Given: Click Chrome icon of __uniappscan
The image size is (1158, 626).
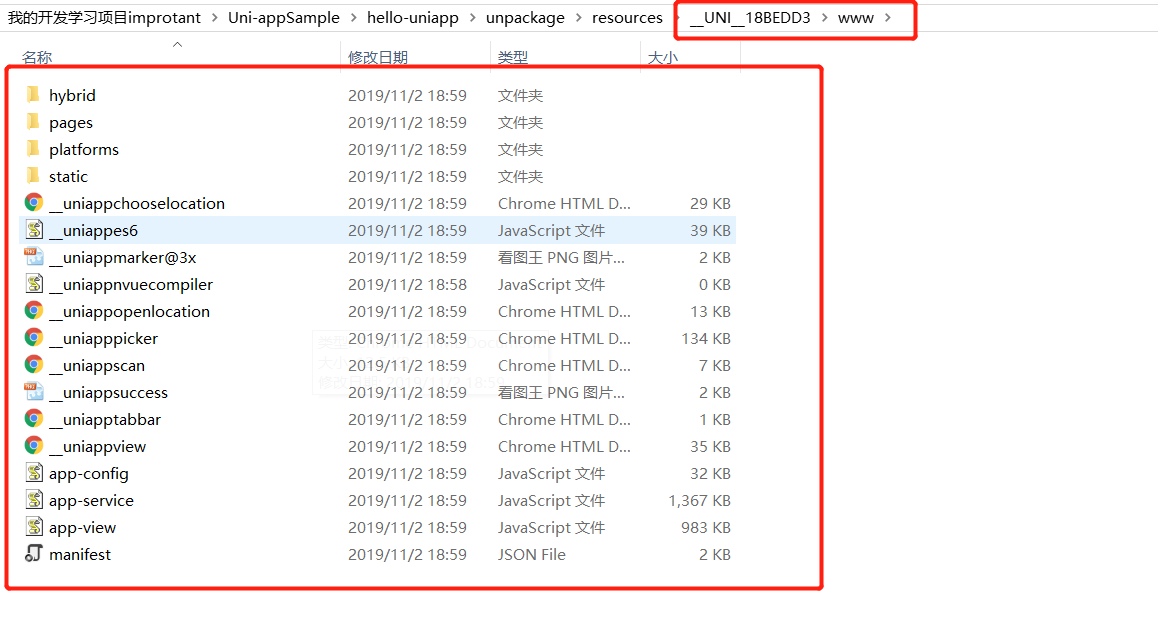Looking at the screenshot, I should tap(34, 365).
